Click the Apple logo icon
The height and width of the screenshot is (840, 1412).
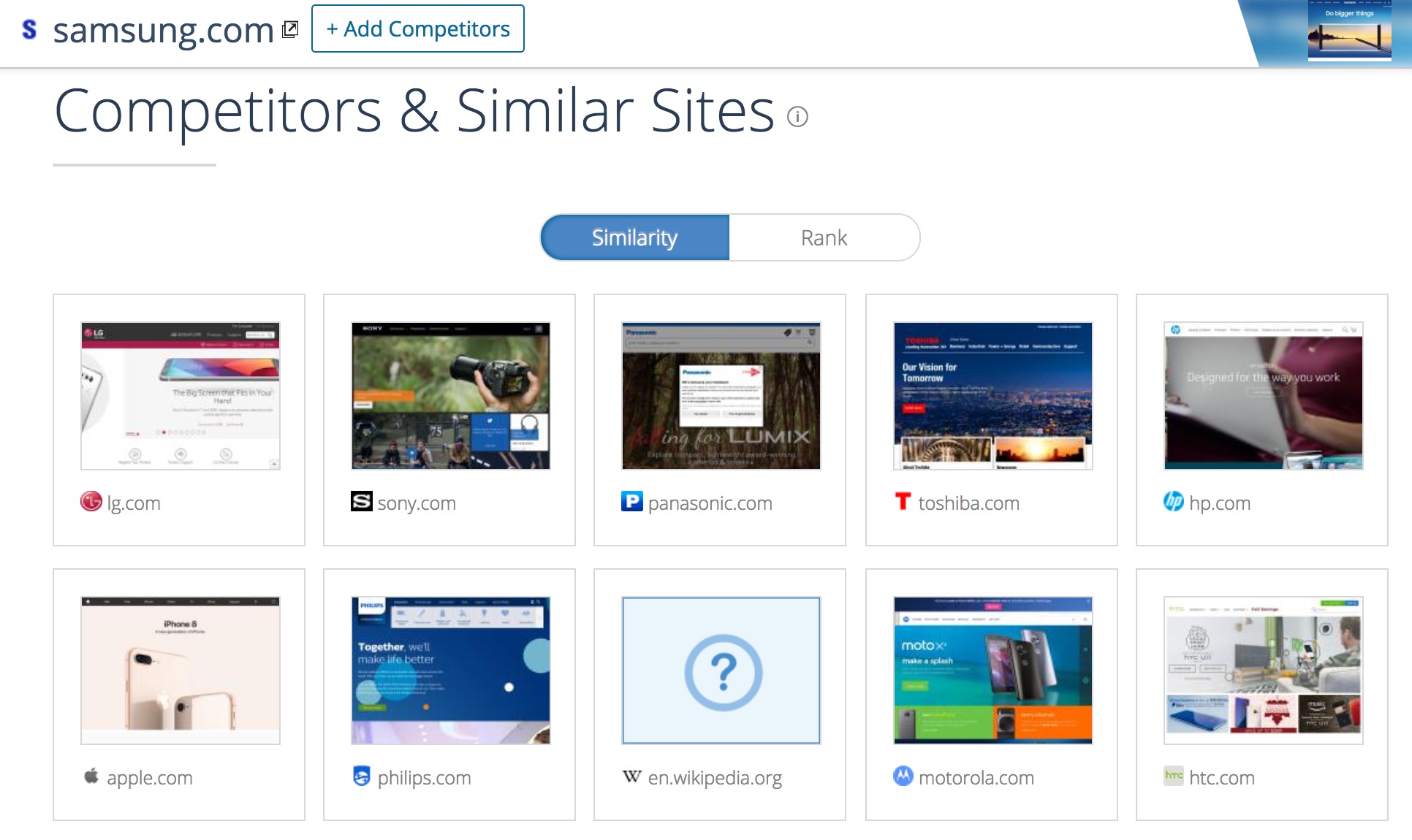(91, 776)
